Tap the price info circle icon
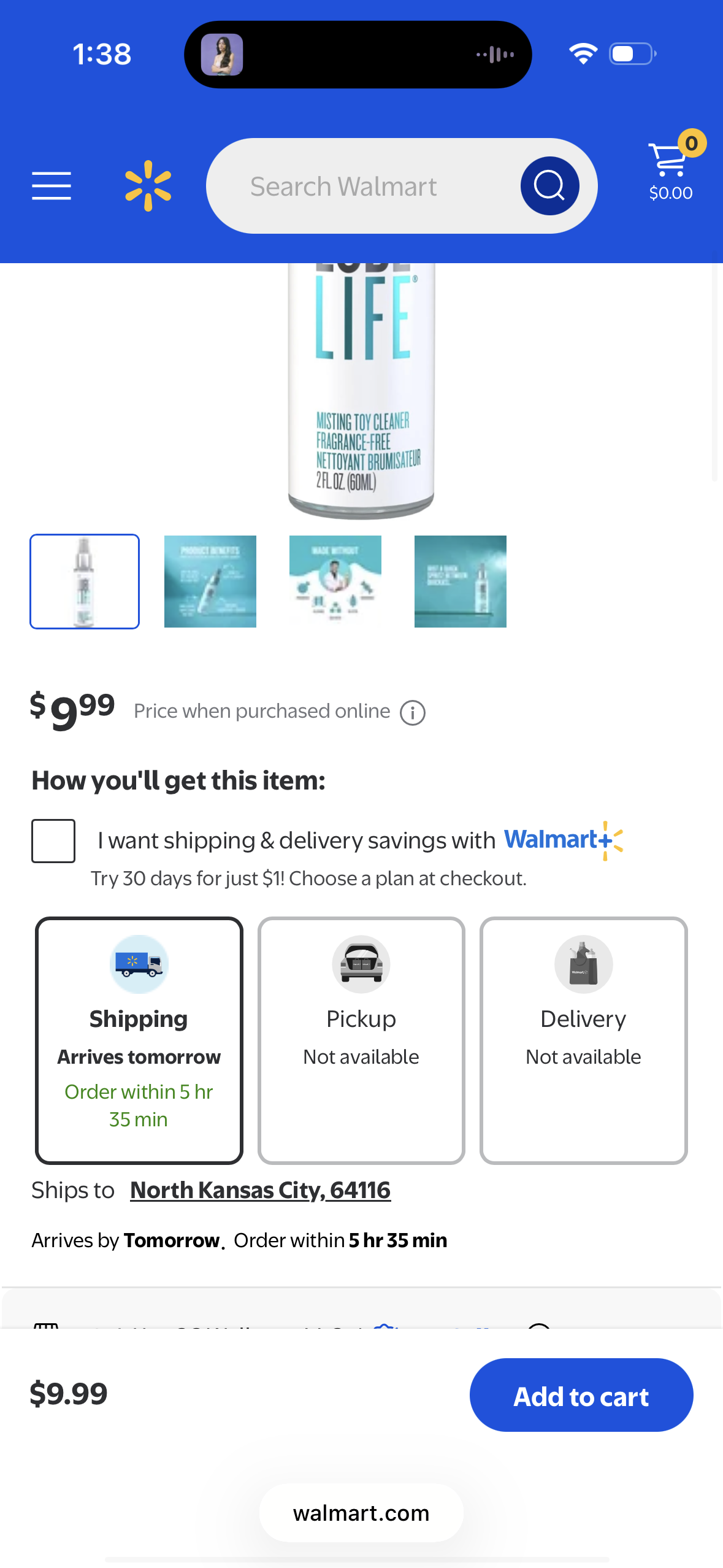The width and height of the screenshot is (723, 1568). coord(413,713)
